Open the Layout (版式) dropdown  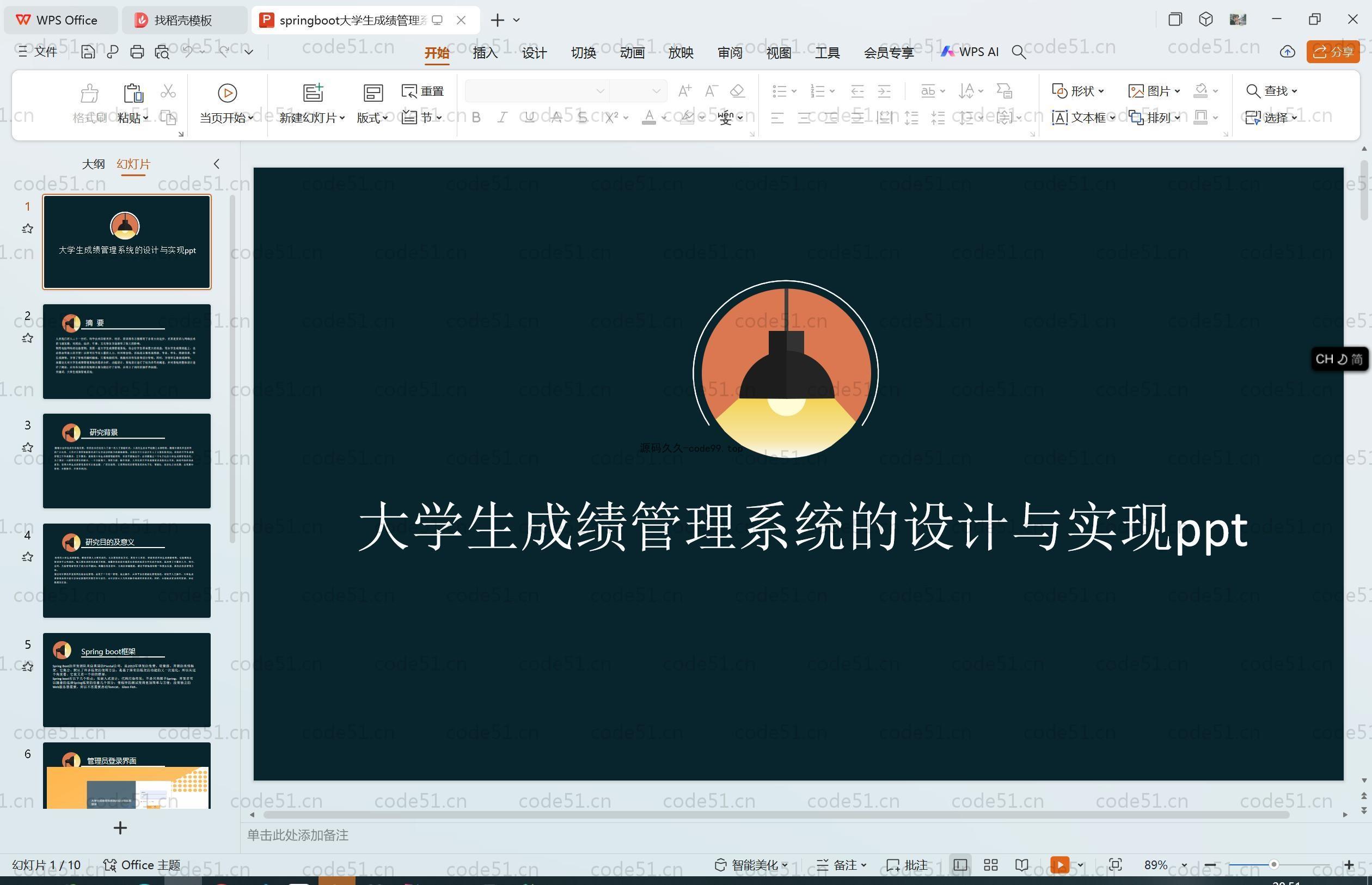point(372,118)
